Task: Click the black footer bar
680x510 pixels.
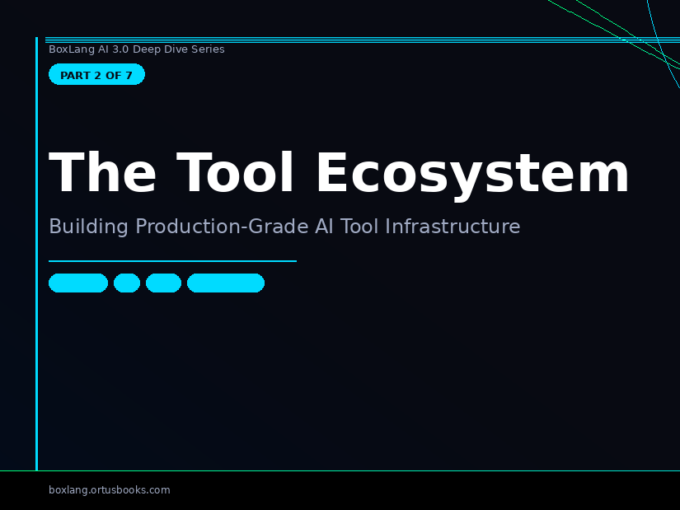Action: (400, 491)
